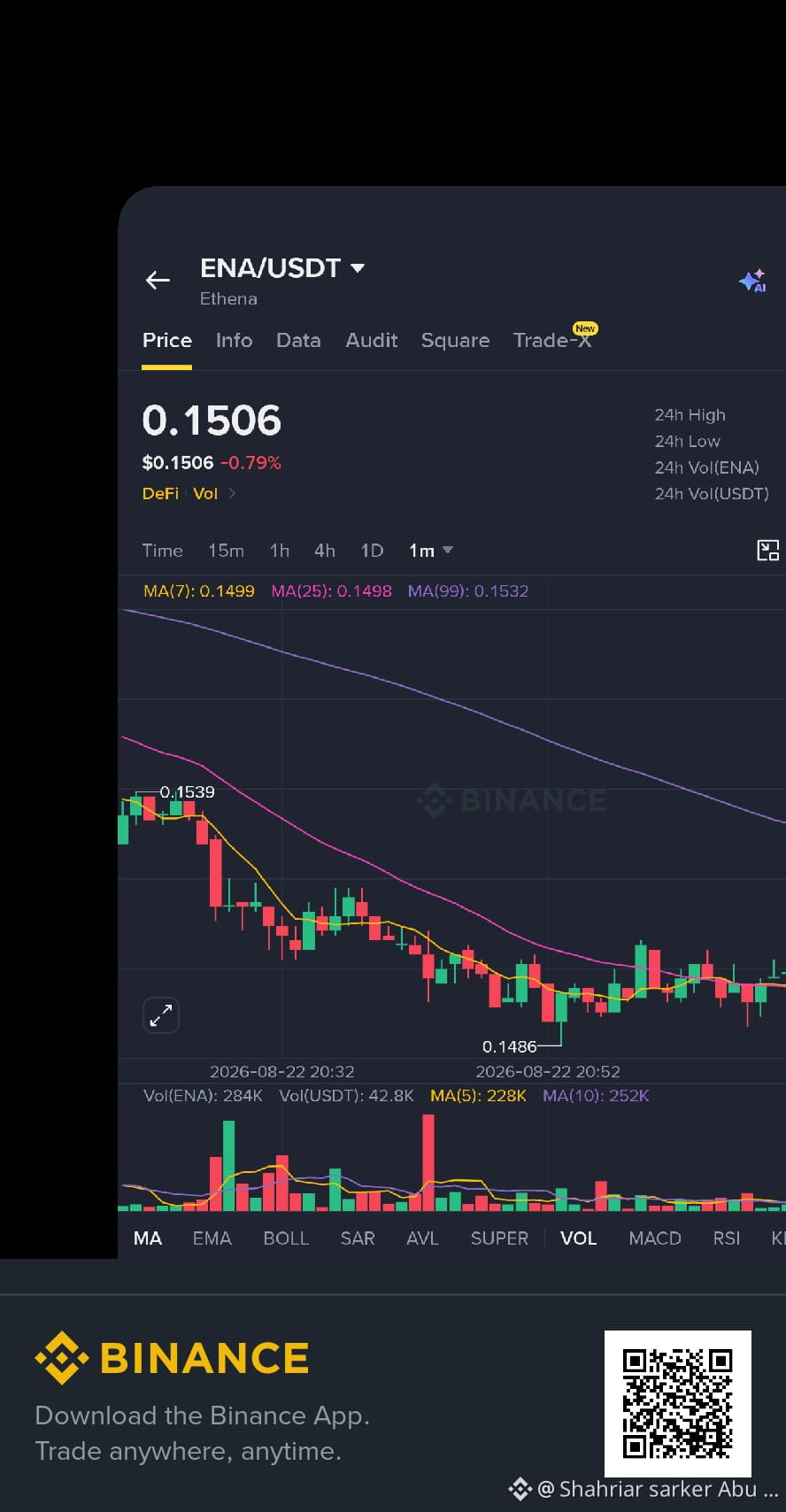
Task: Expand the ENA/USDT pair selector
Action: click(x=282, y=268)
